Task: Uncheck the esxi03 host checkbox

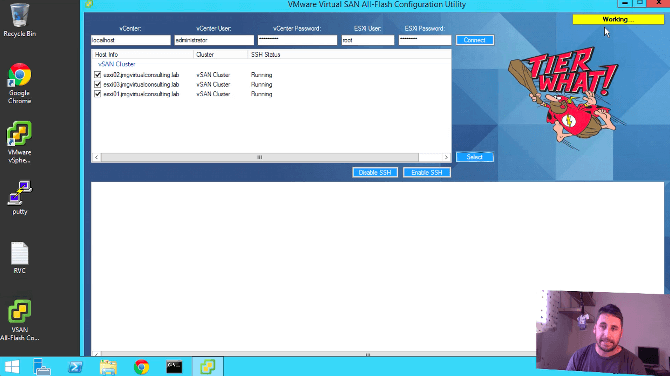Action: pos(97,85)
